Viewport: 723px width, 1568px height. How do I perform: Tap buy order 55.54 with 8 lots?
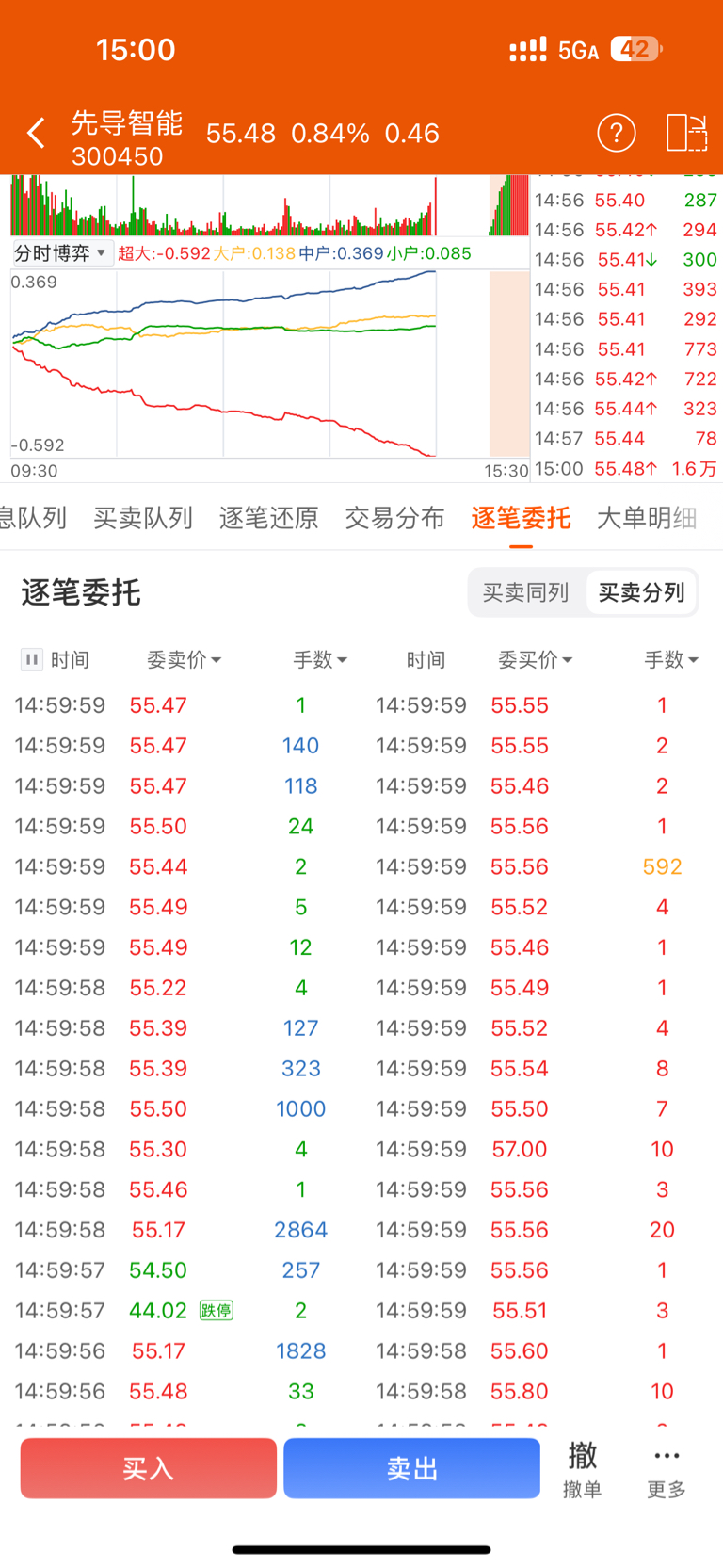pyautogui.click(x=543, y=1068)
